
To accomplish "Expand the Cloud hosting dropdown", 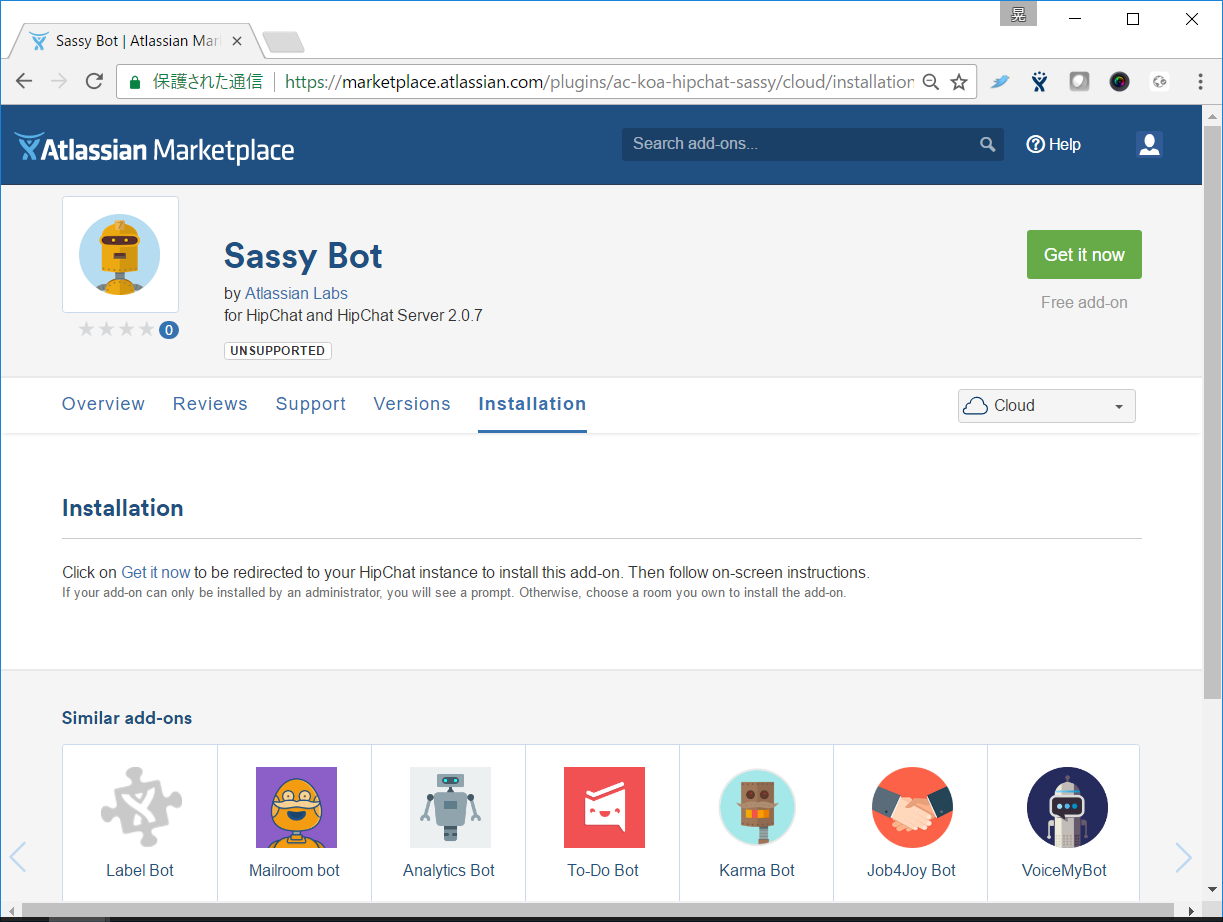I will 1046,406.
